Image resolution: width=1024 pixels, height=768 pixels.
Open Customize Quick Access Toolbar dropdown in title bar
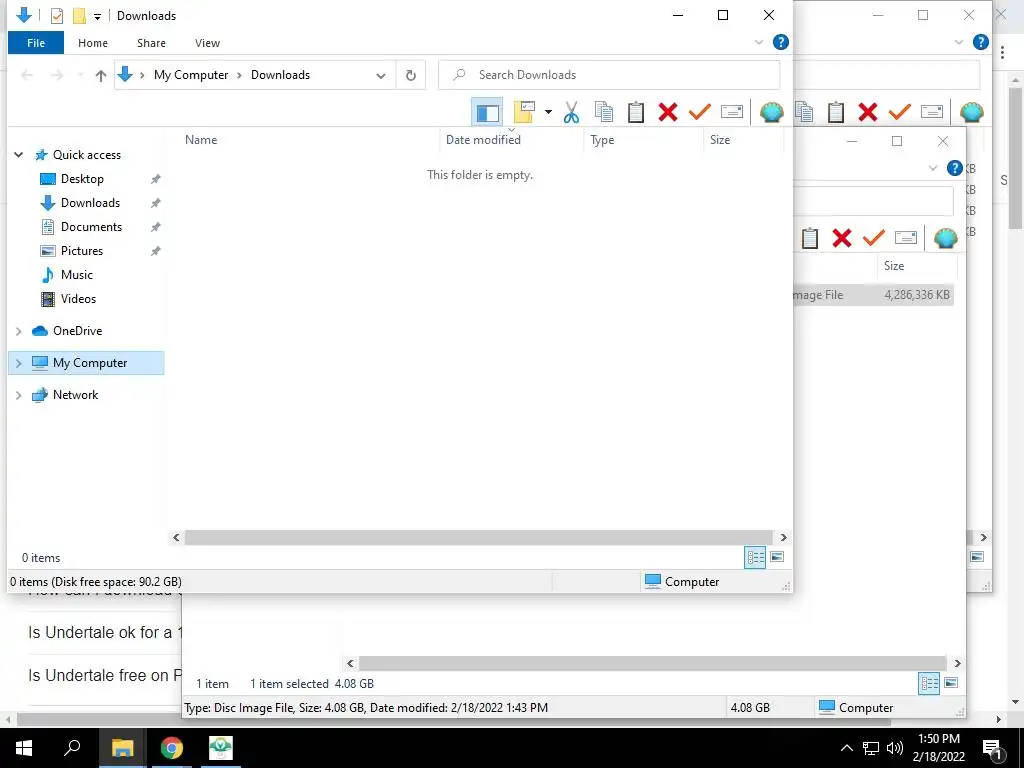click(x=97, y=16)
